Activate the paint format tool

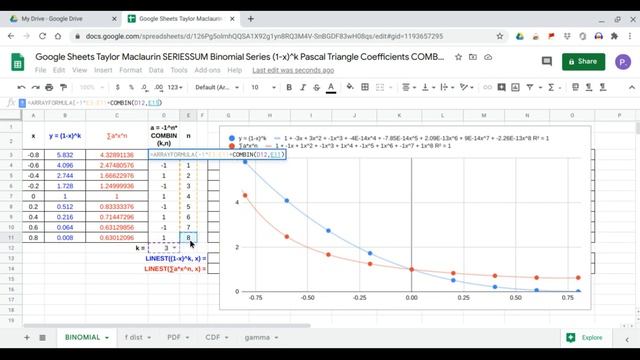pyautogui.click(x=63, y=87)
